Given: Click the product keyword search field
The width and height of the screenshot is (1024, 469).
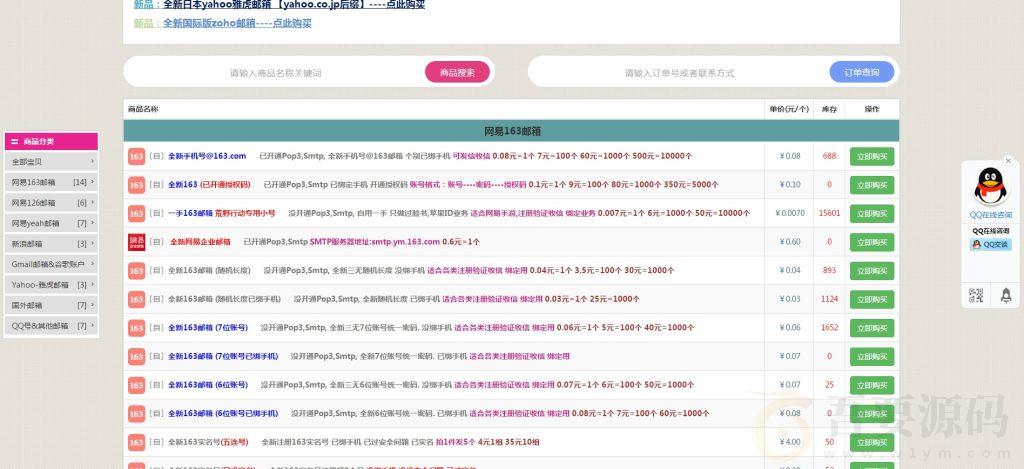Looking at the screenshot, I should pyautogui.click(x=276, y=73).
